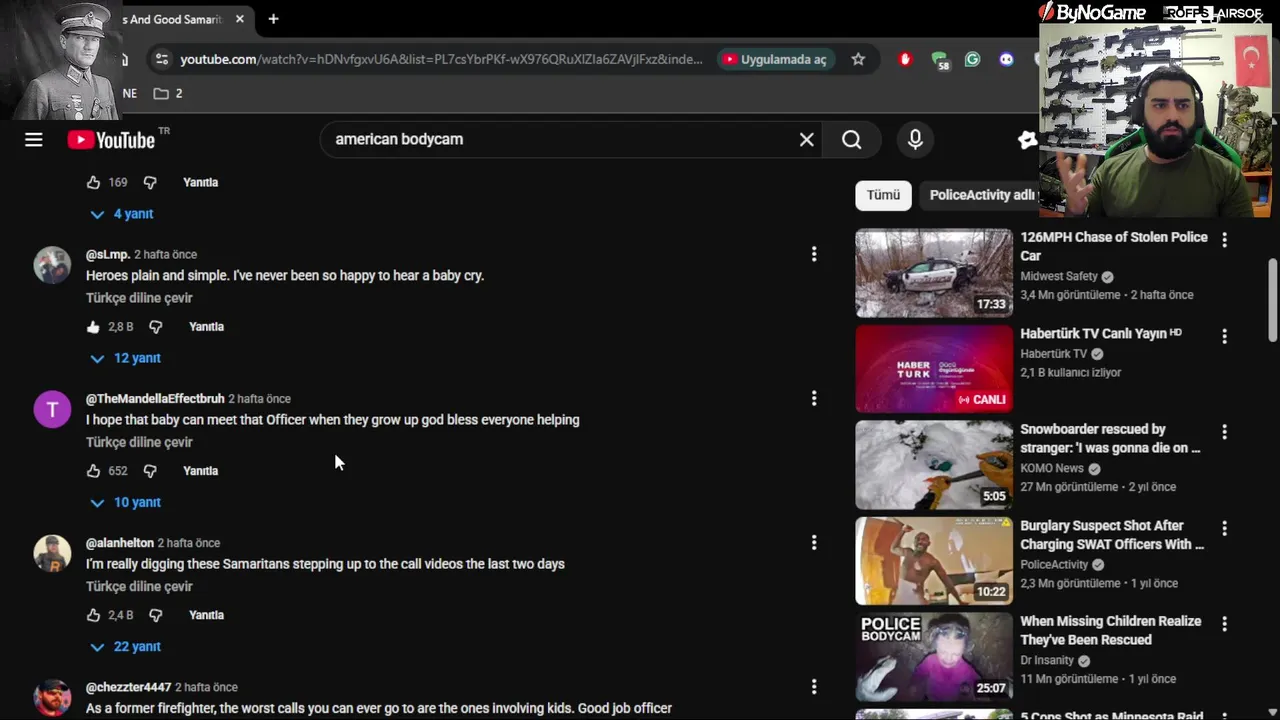The image size is (1280, 720).
Task: Open @chezzter4447 channel avatar
Action: 52,697
